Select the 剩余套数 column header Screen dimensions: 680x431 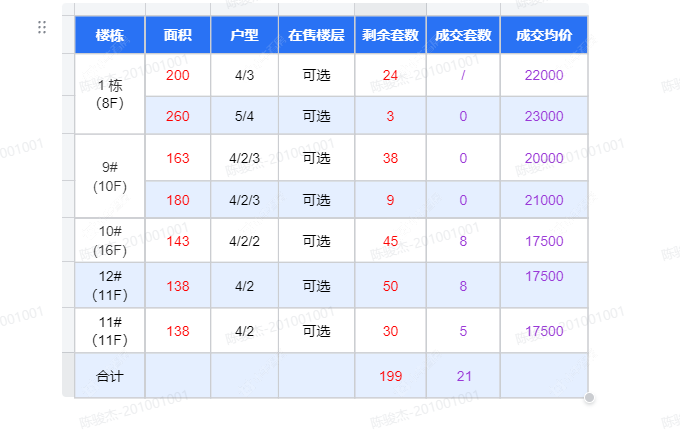(x=390, y=36)
